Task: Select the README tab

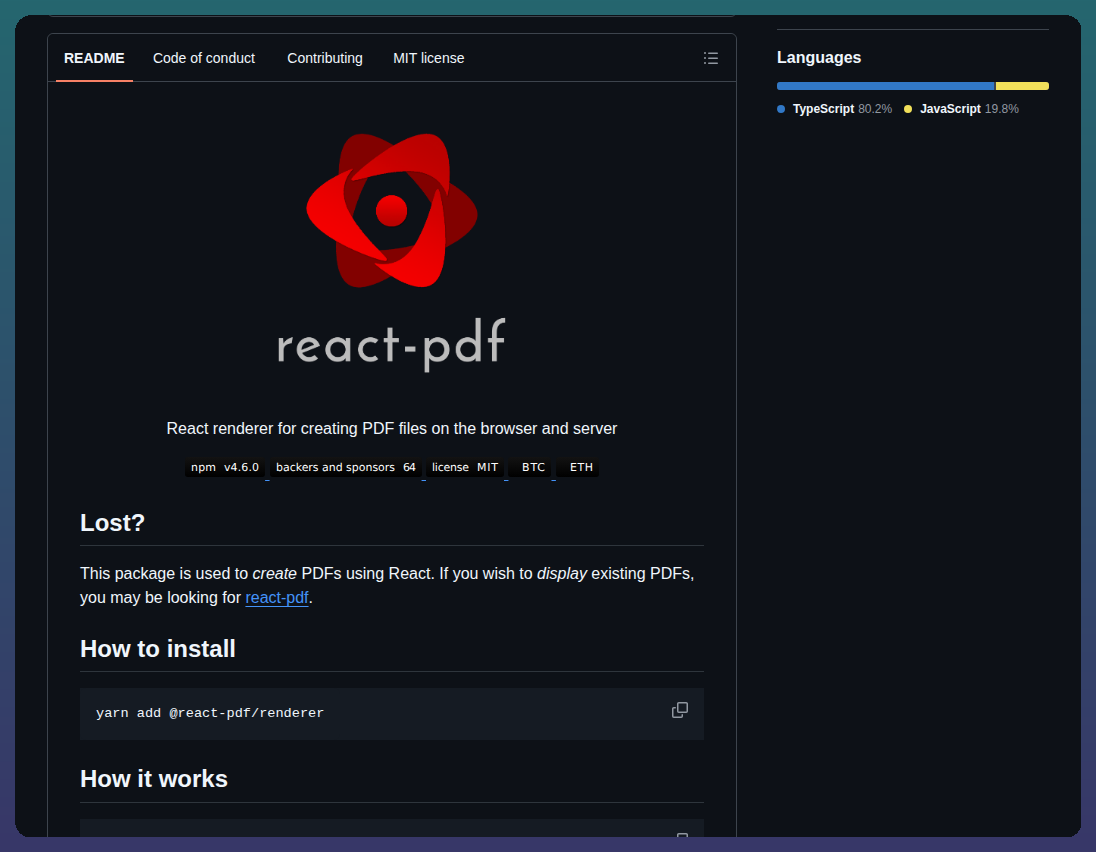Action: (x=94, y=58)
